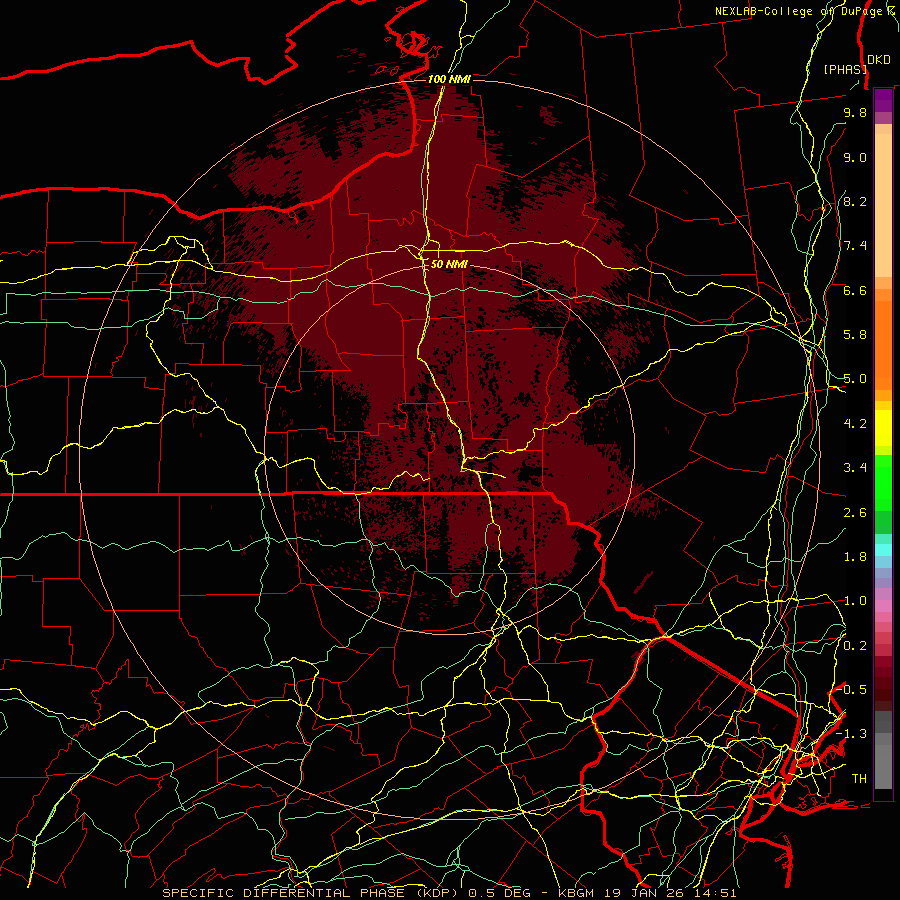Click the -1.3 value on the color scale
Viewport: 900px width, 900px height.
[852, 734]
